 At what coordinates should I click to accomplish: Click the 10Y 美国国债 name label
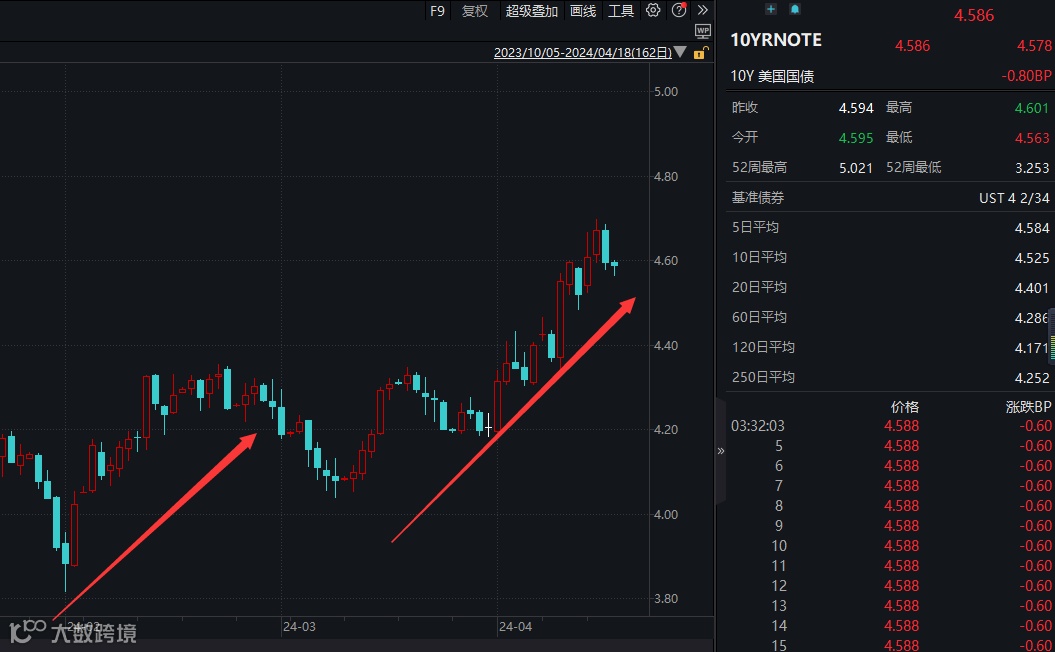772,76
